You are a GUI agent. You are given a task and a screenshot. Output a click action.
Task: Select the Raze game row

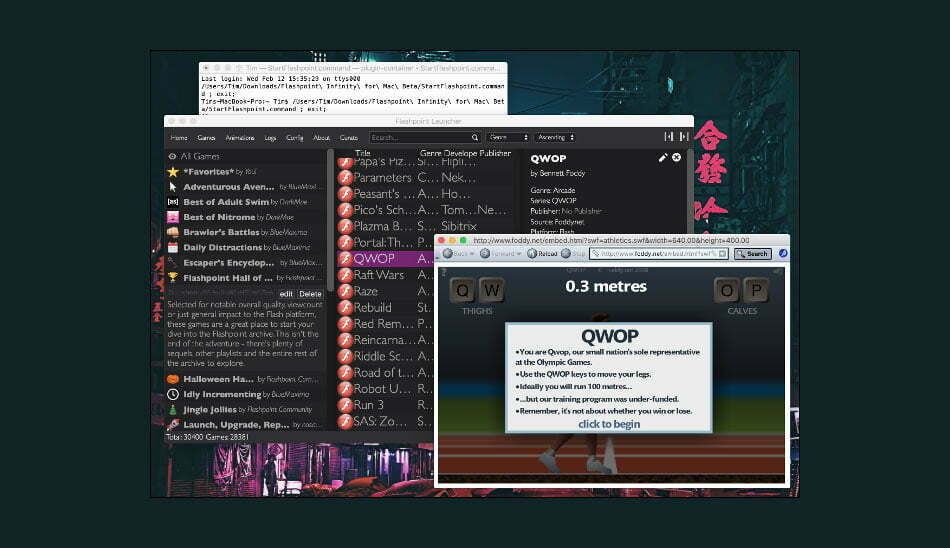pyautogui.click(x=384, y=291)
